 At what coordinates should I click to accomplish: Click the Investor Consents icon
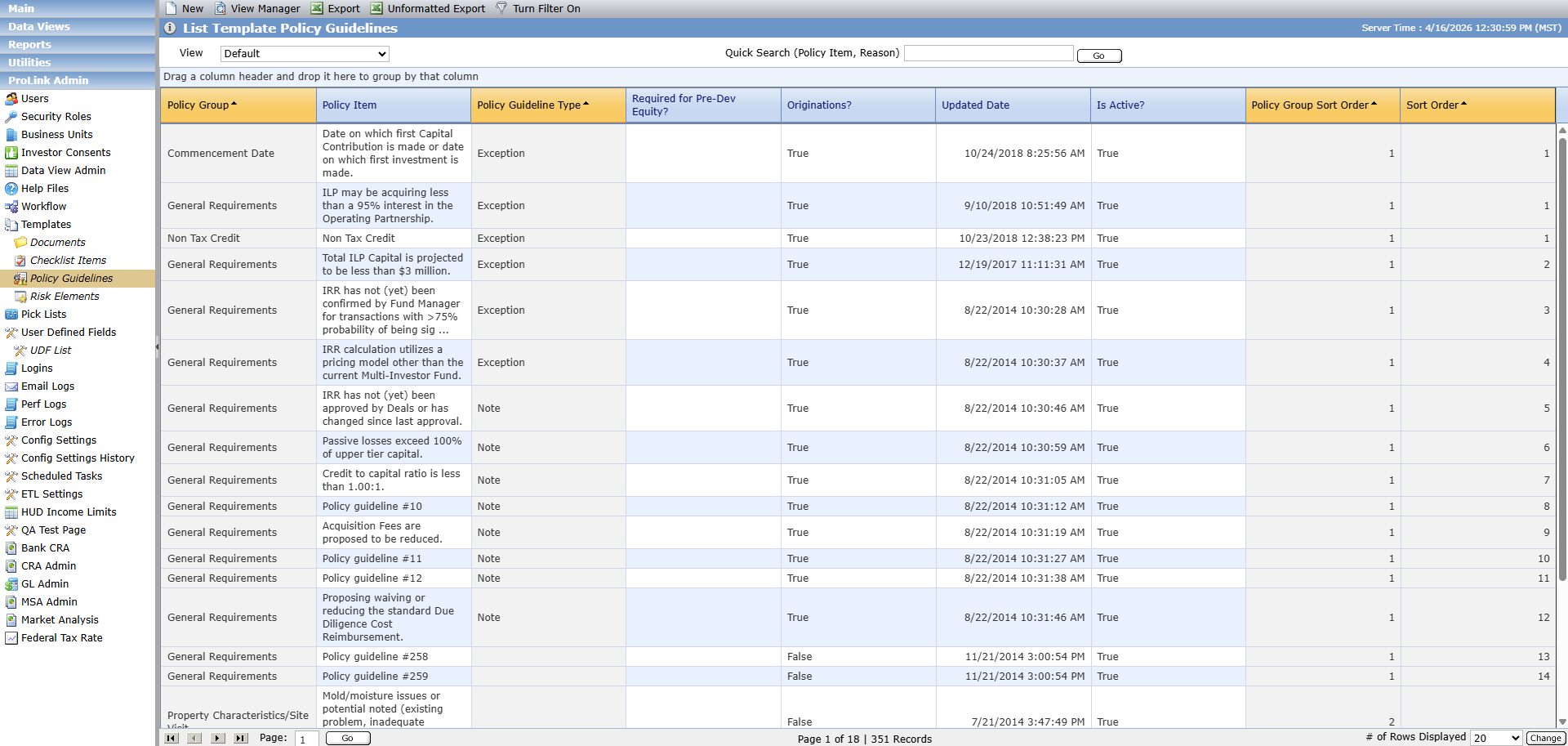(x=11, y=153)
